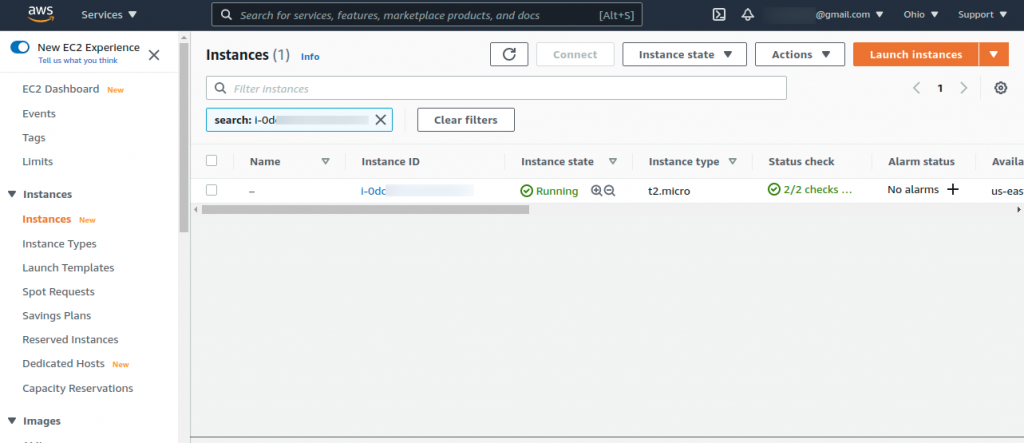Open the AWS home logo
This screenshot has width=1024, height=443.
40,14
